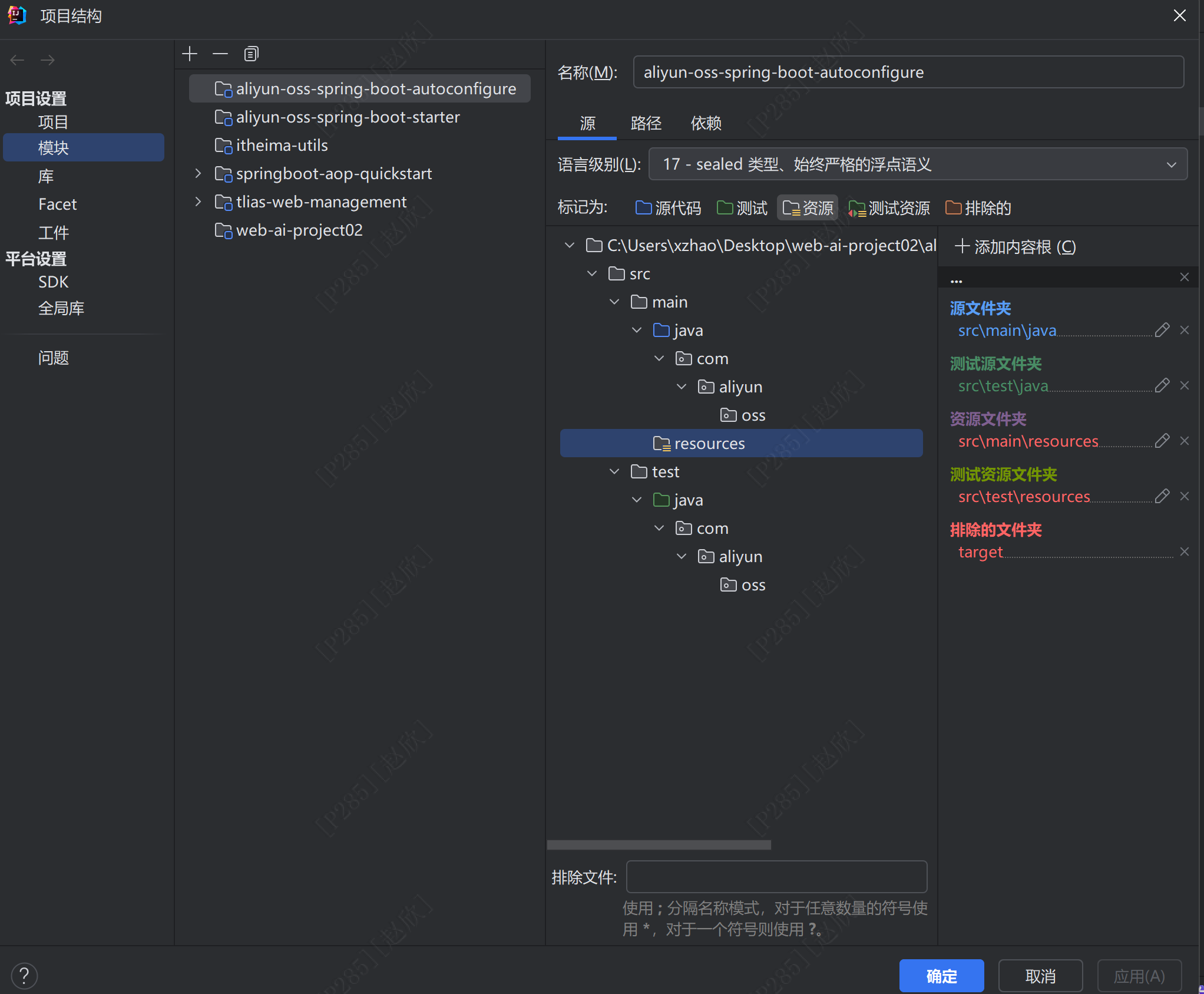The image size is (1204, 994).
Task: Expand the springboot-aop-quickstart module
Action: point(199,173)
